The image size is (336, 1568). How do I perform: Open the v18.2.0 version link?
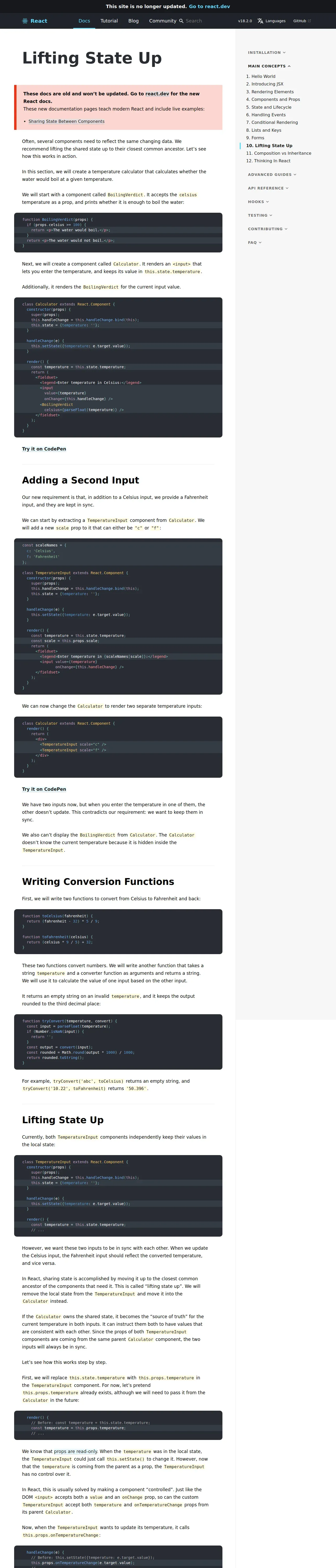pyautogui.click(x=244, y=21)
